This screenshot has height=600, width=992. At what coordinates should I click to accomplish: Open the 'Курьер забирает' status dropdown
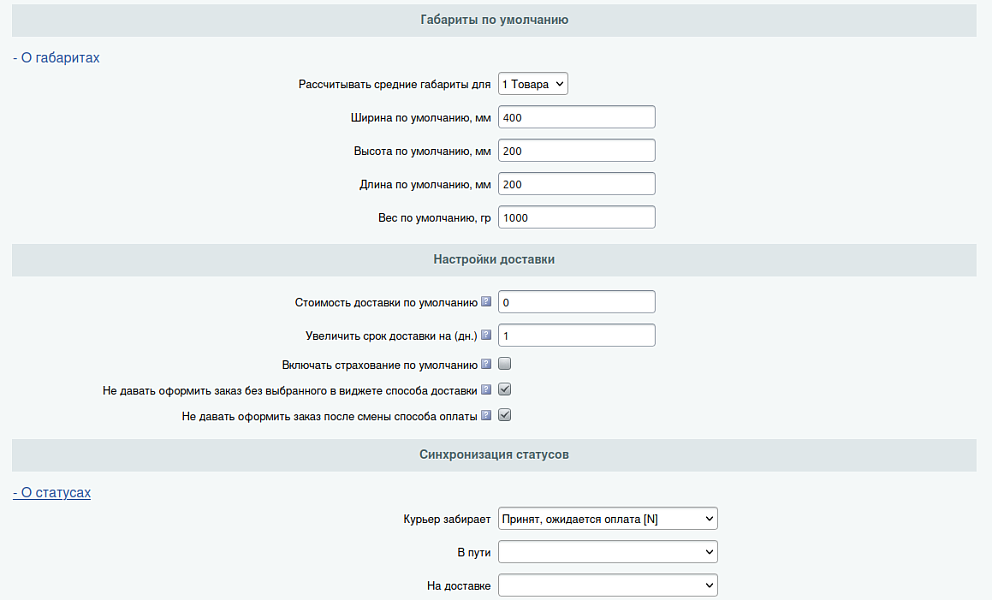[x=608, y=519]
